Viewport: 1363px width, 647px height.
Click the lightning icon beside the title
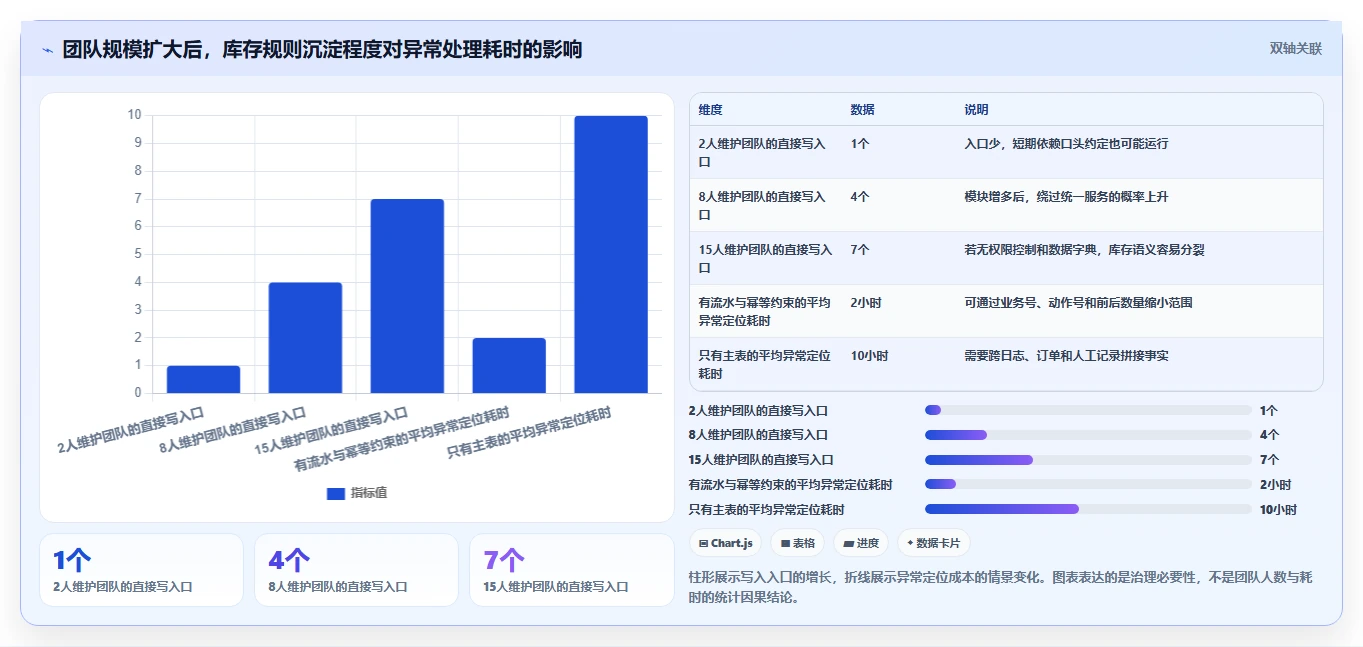(47, 50)
